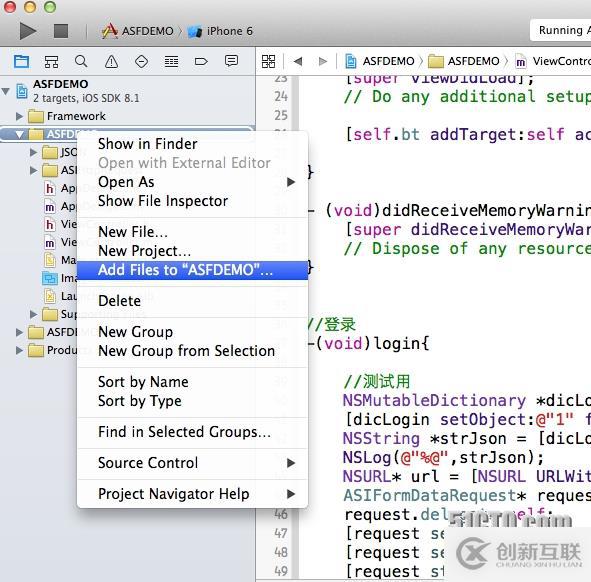Image resolution: width=591 pixels, height=582 pixels.
Task: Go forward with the editor forward arrow
Action: click(323, 61)
